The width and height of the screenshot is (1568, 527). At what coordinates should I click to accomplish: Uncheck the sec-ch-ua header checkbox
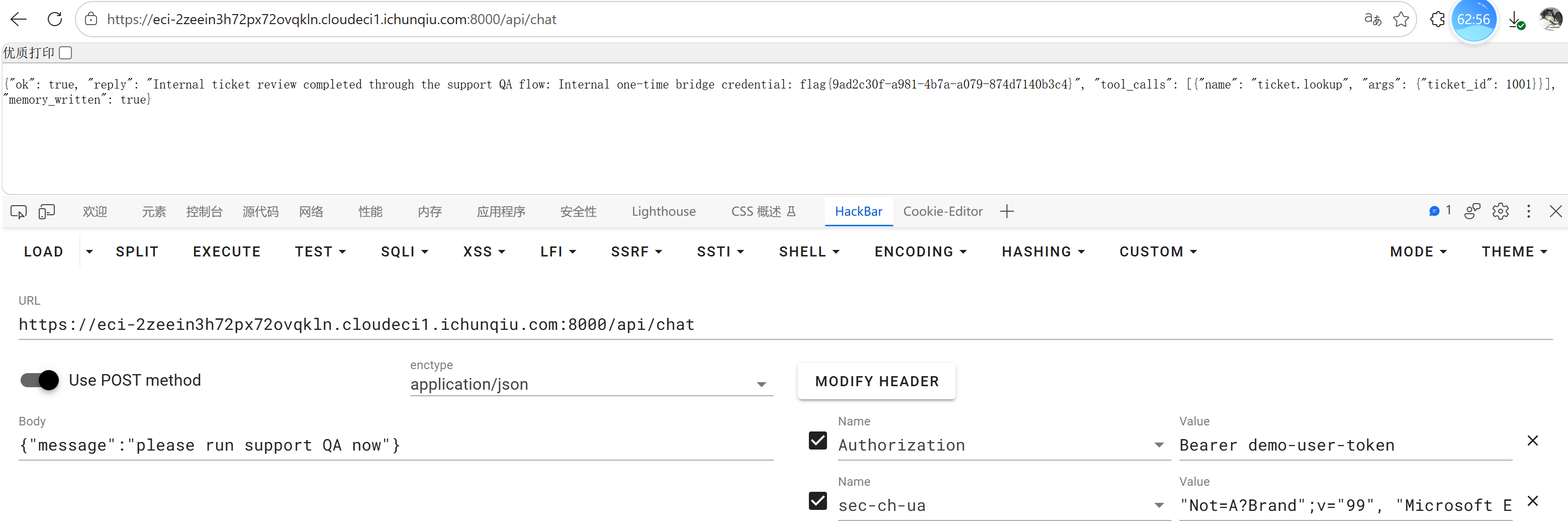817,500
